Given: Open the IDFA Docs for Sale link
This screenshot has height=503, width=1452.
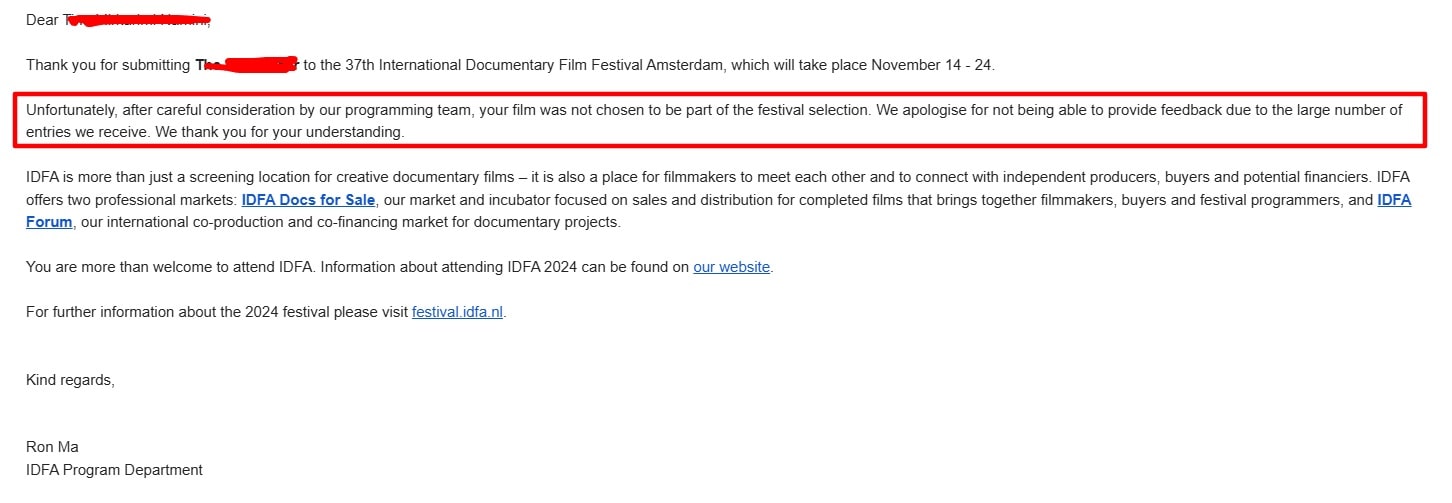Looking at the screenshot, I should (x=308, y=200).
